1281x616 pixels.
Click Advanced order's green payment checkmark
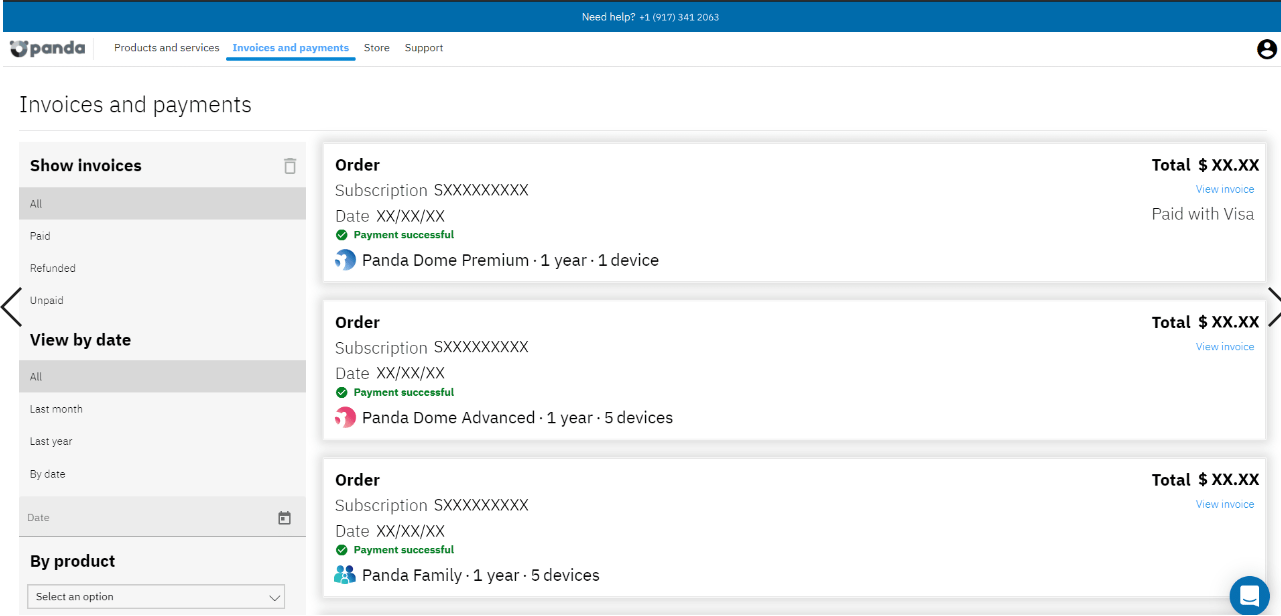point(341,392)
